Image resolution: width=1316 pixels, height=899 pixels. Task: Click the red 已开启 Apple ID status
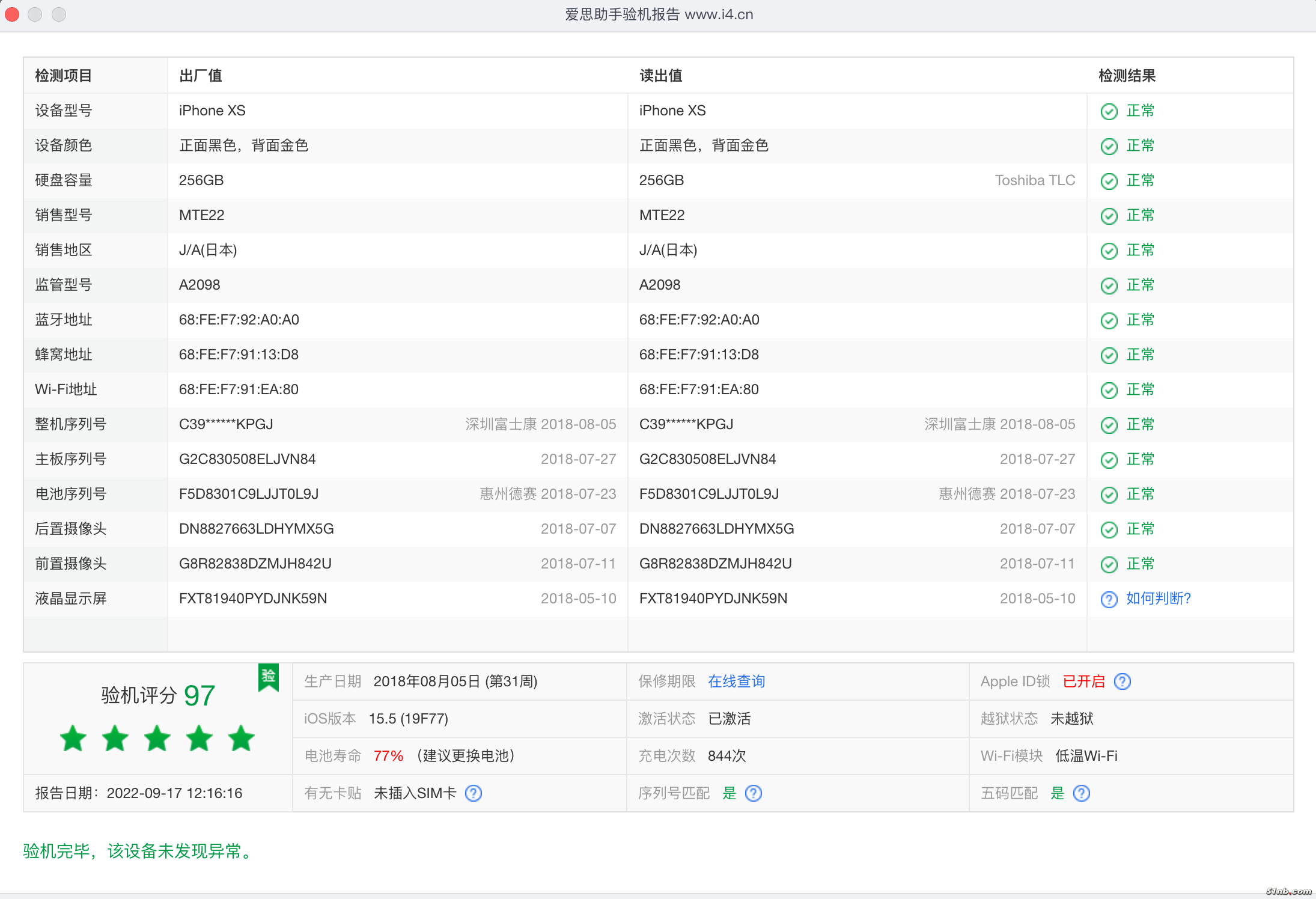pos(1083,681)
